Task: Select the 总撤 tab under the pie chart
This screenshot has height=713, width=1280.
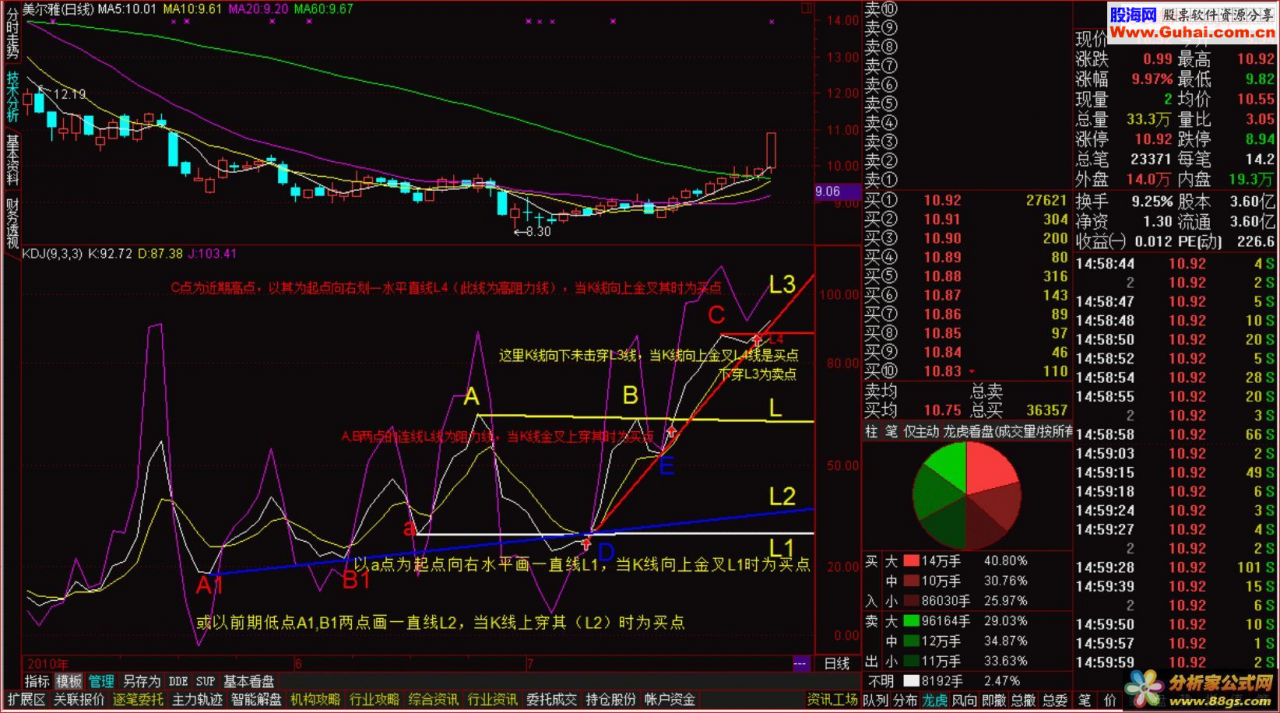Action: tap(1024, 700)
